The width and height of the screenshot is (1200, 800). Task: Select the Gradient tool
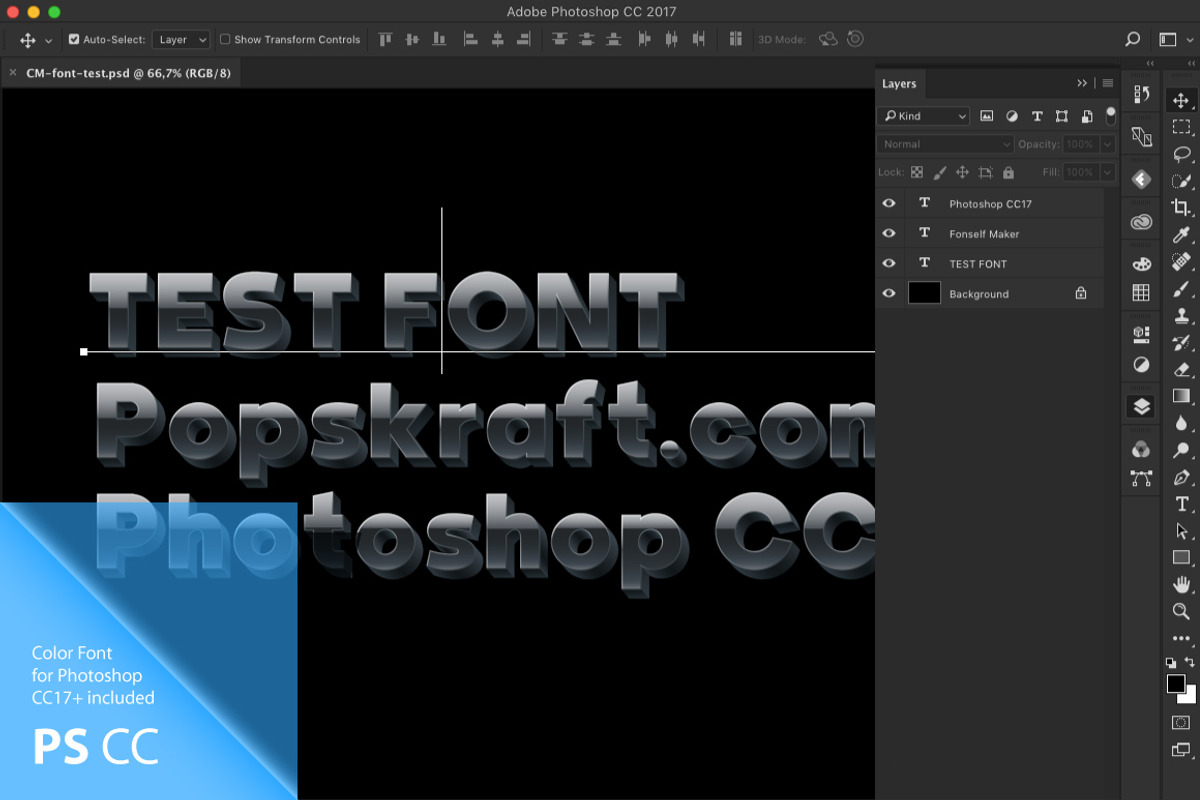click(x=1181, y=396)
